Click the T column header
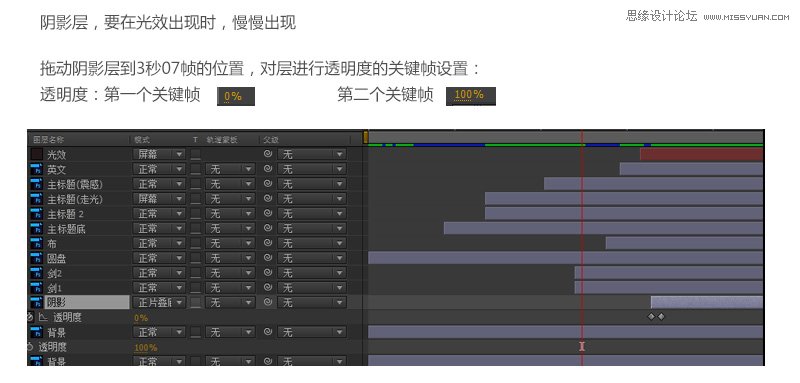The image size is (800, 383). 195,139
